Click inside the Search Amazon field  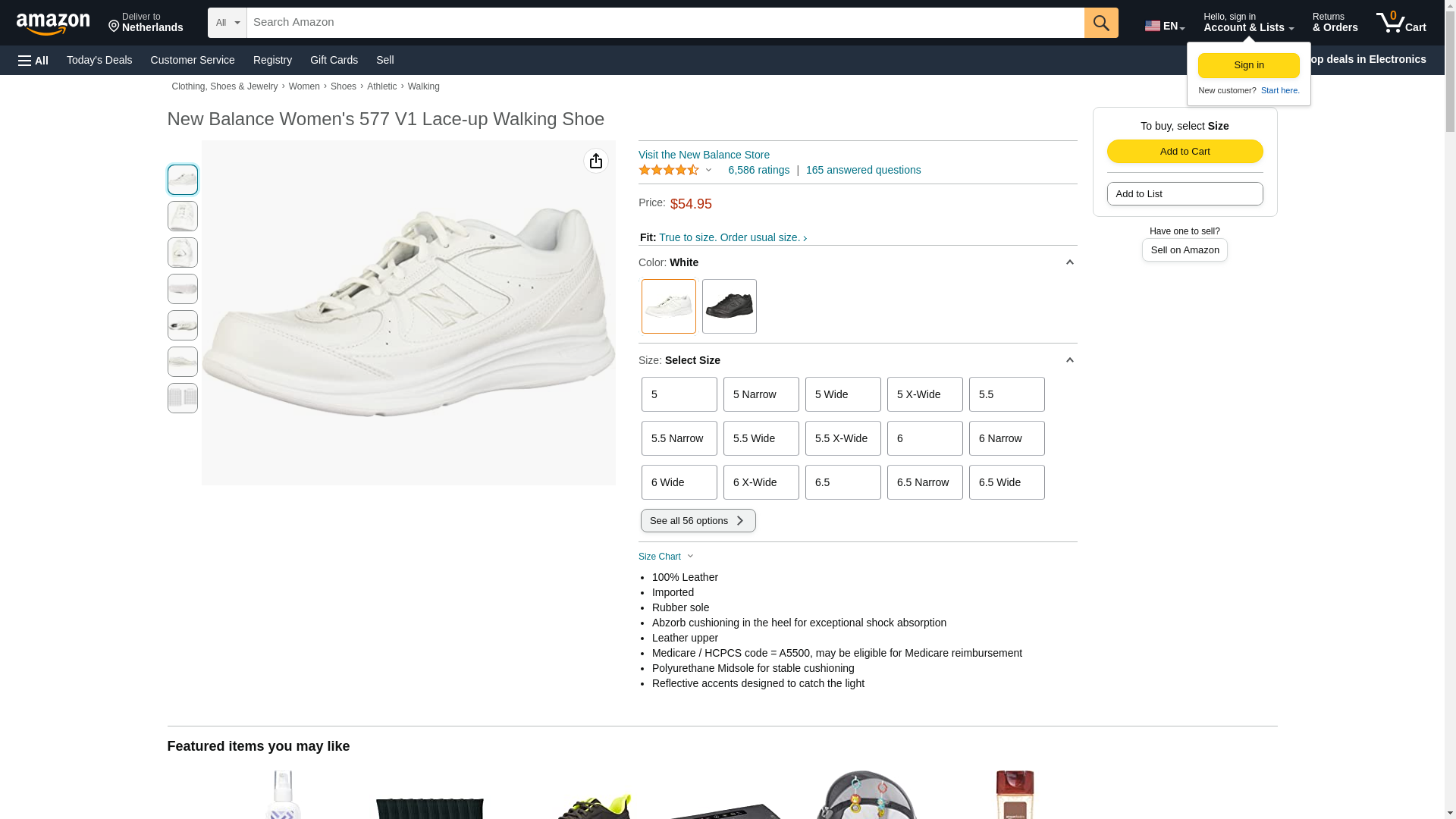664,23
